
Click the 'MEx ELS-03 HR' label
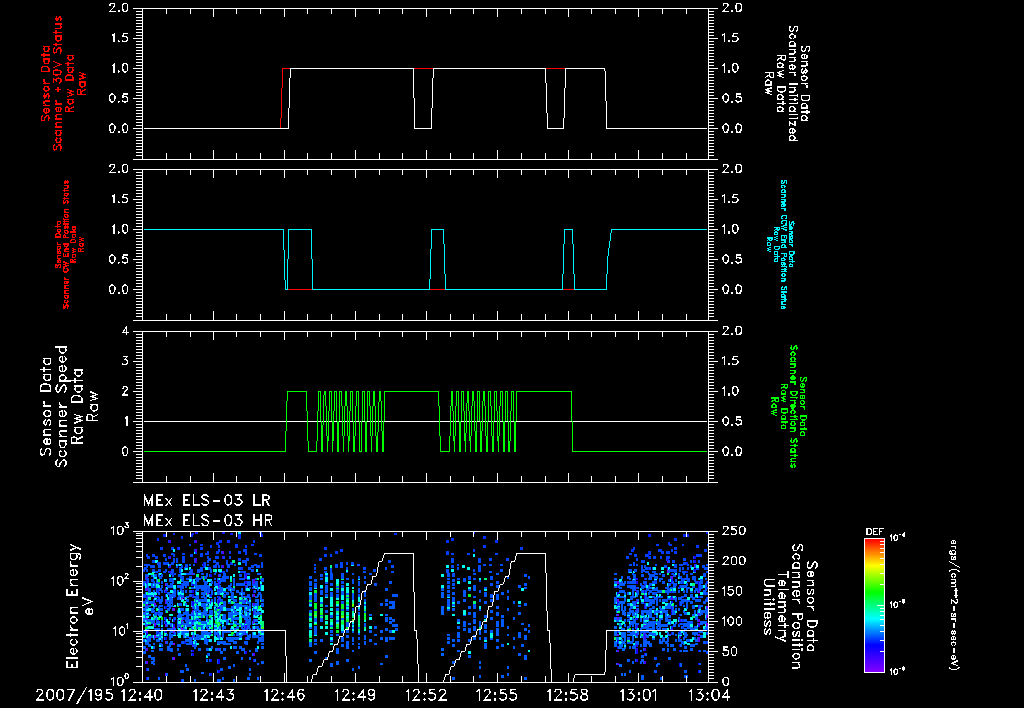click(208, 521)
